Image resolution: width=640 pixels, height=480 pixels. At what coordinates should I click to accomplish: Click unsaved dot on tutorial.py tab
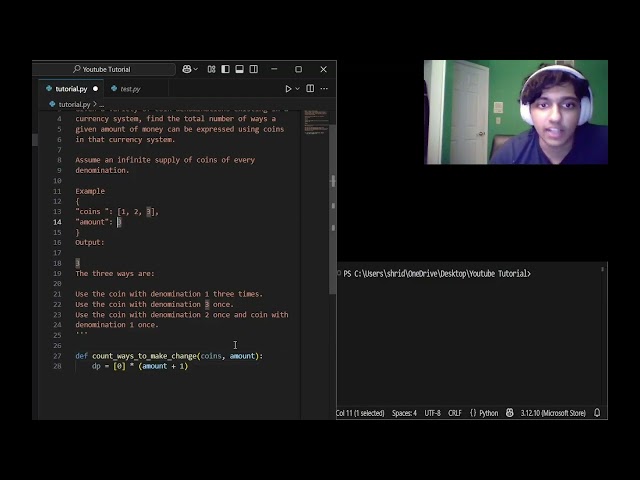pyautogui.click(x=96, y=89)
